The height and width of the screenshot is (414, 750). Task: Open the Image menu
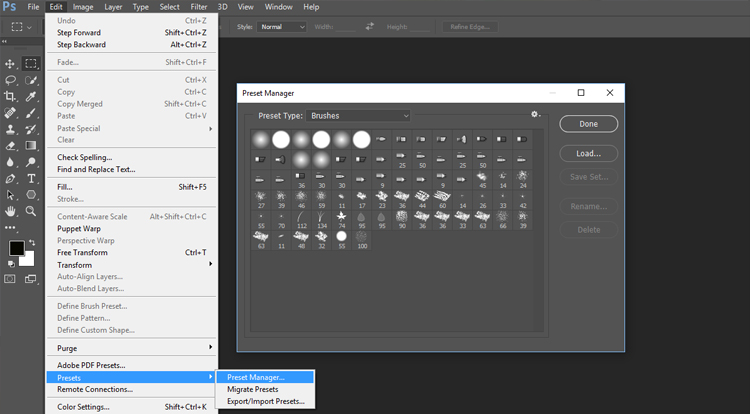point(83,7)
